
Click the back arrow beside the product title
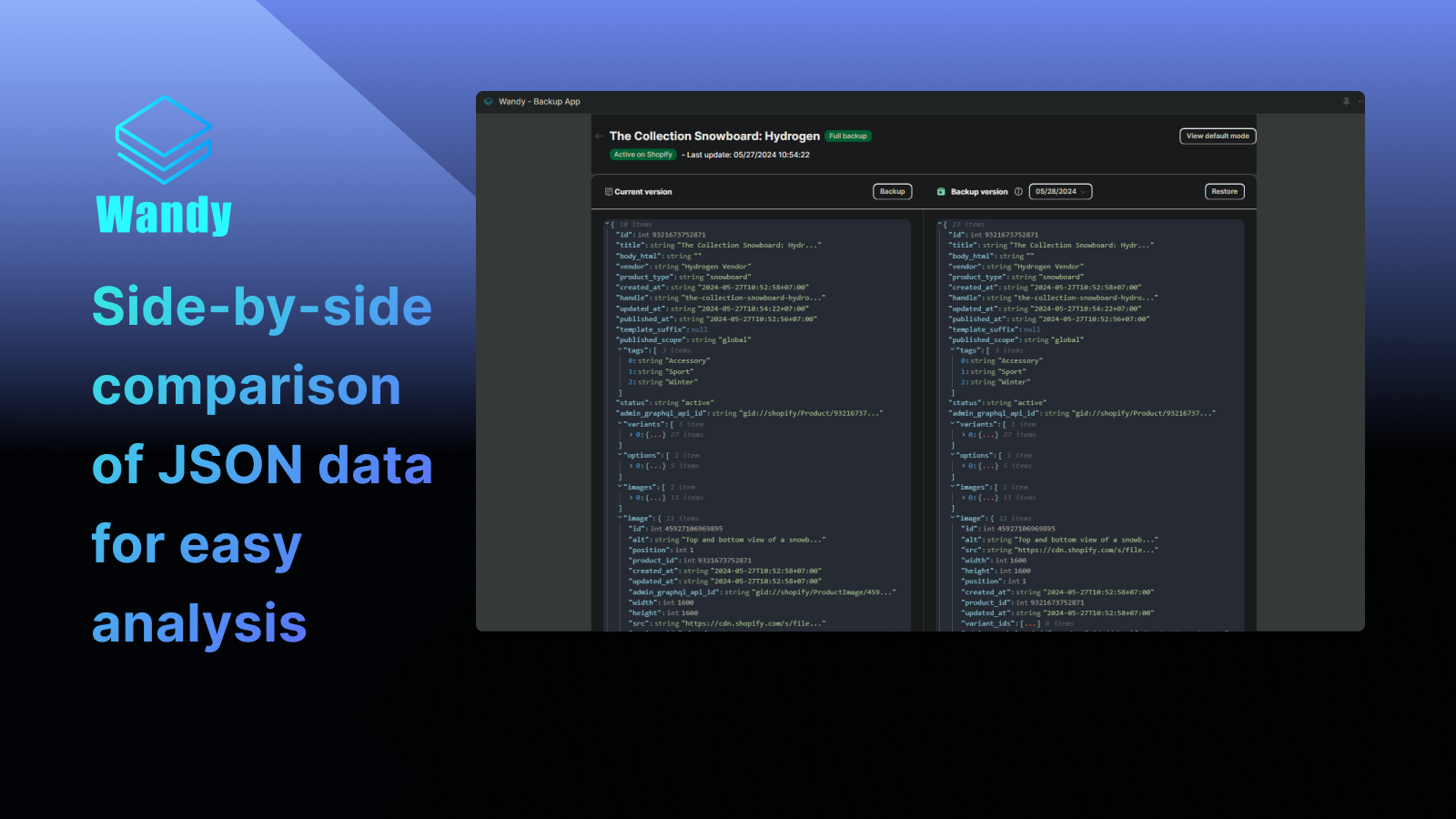(598, 136)
